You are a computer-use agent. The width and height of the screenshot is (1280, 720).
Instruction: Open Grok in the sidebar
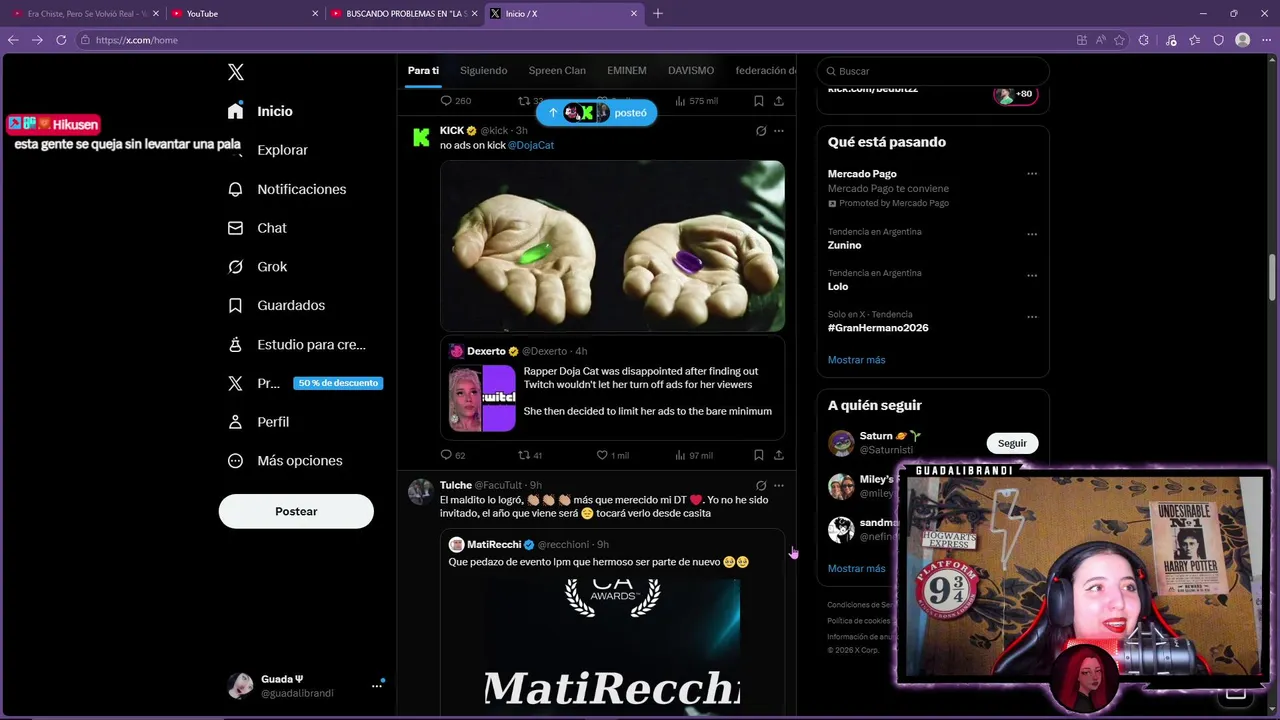pos(257,267)
